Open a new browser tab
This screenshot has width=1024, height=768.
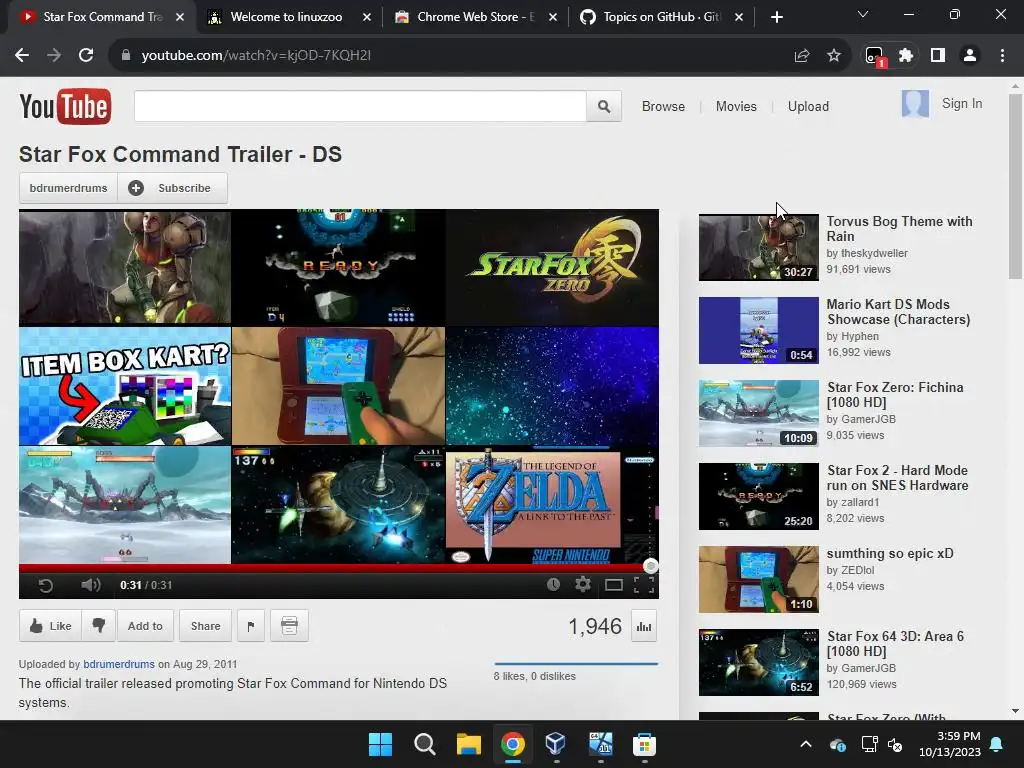click(x=776, y=18)
